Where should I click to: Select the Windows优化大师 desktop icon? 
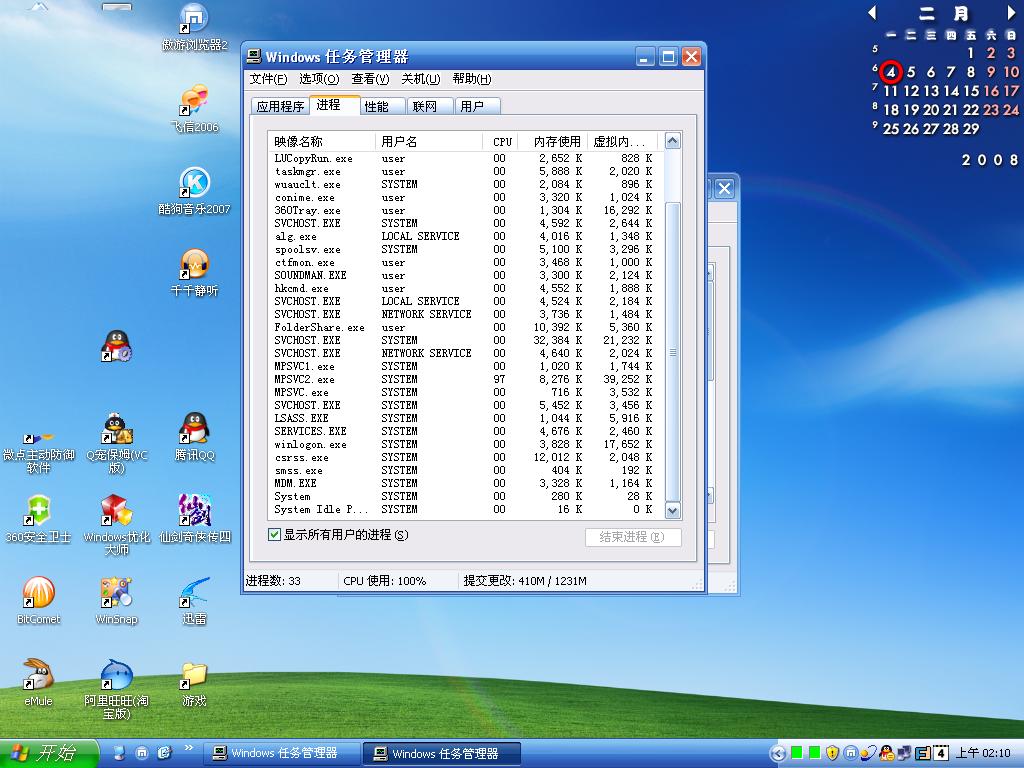(x=117, y=525)
